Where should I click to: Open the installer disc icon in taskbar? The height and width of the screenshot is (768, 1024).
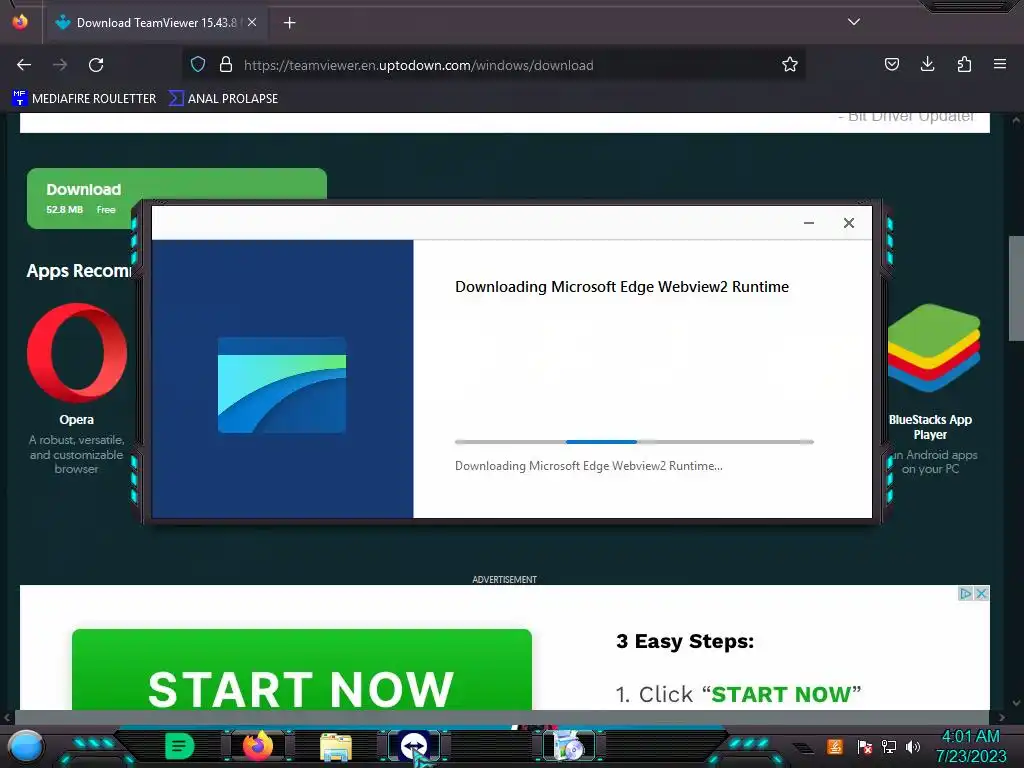(x=568, y=746)
